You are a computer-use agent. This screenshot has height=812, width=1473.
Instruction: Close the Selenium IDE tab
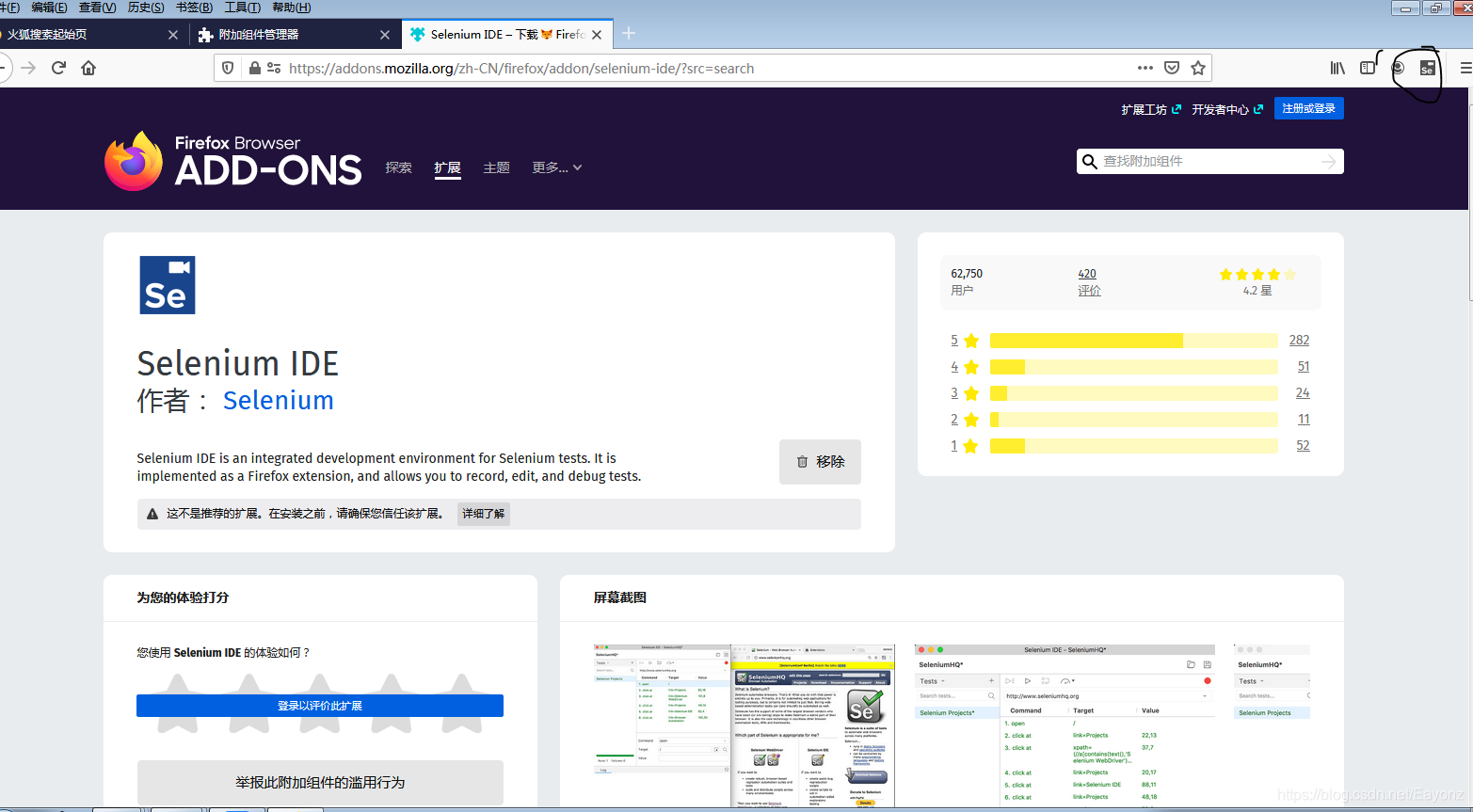coord(597,35)
